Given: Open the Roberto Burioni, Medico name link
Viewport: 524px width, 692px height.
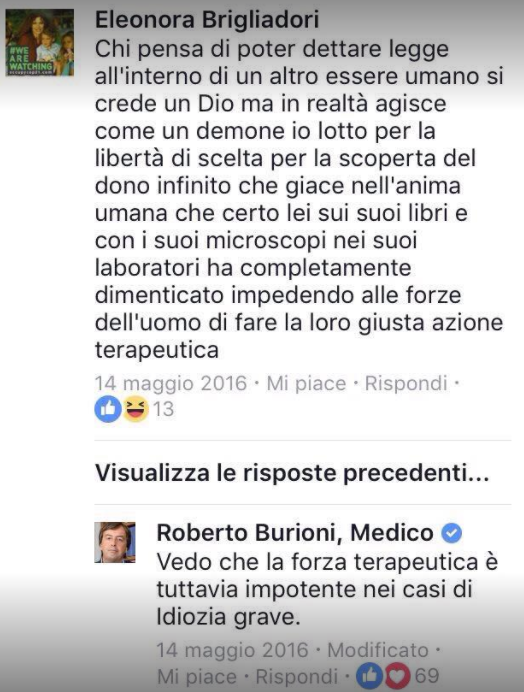Looking at the screenshot, I should tap(295, 533).
